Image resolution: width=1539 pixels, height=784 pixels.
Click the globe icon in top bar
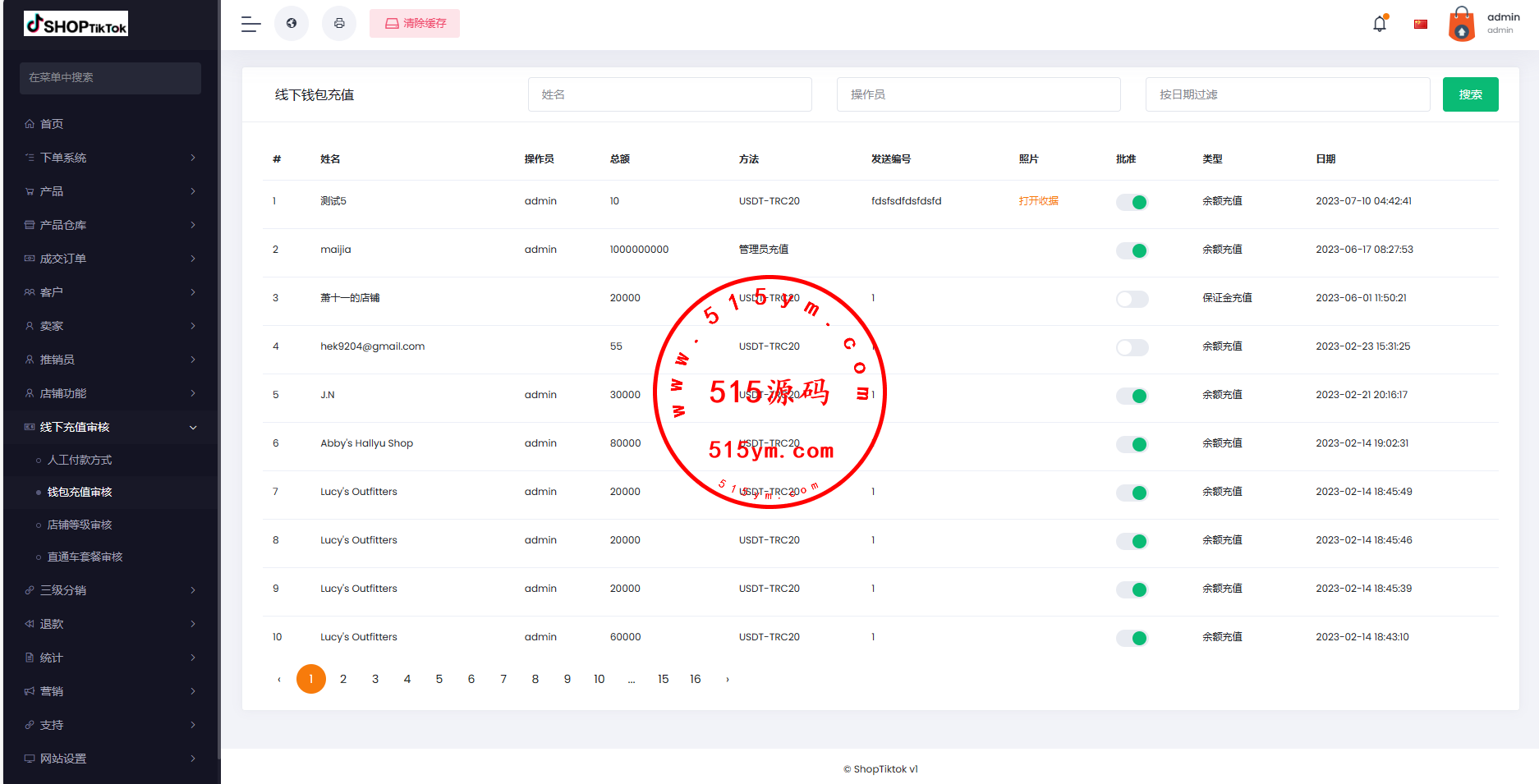tap(292, 24)
